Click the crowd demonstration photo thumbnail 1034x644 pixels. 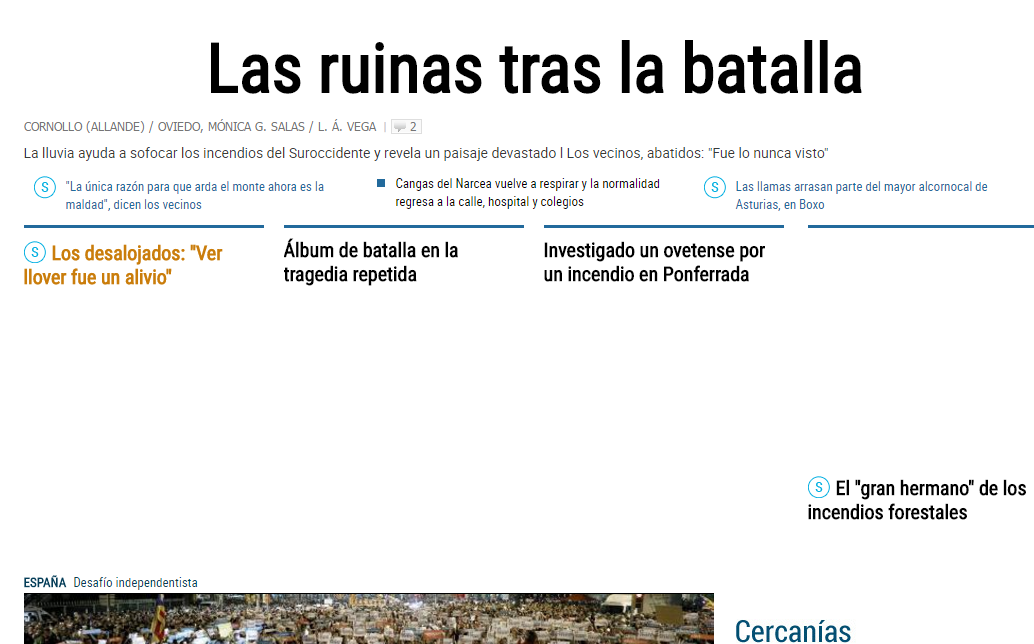(x=368, y=619)
